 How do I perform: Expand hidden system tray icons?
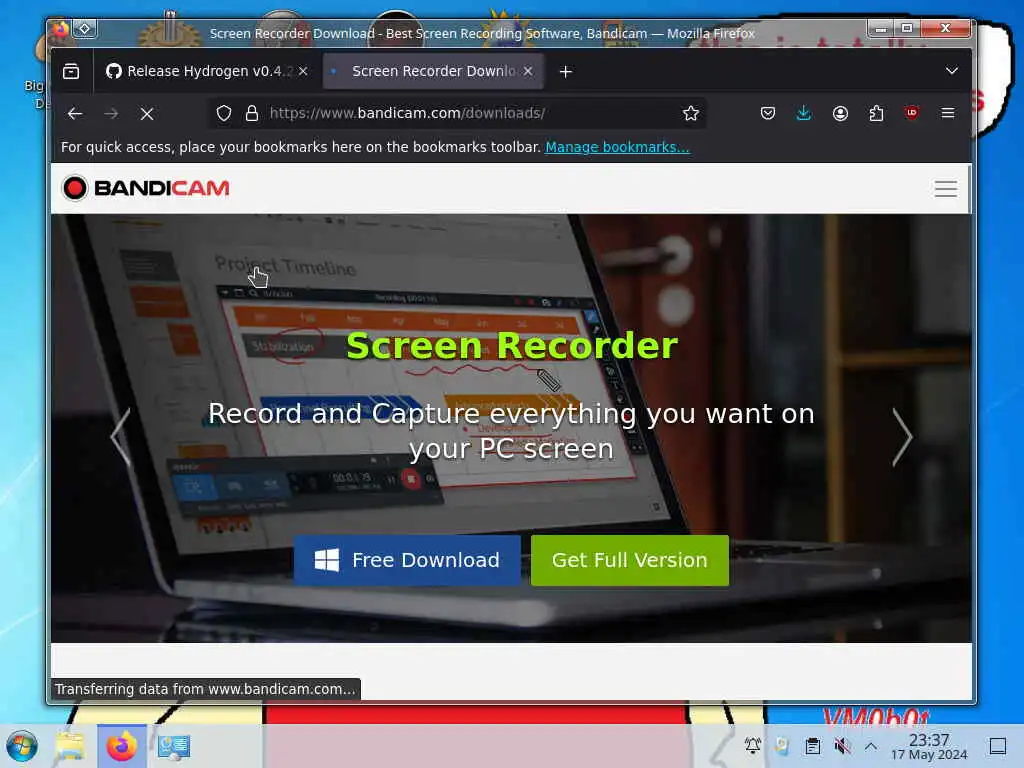coord(871,745)
